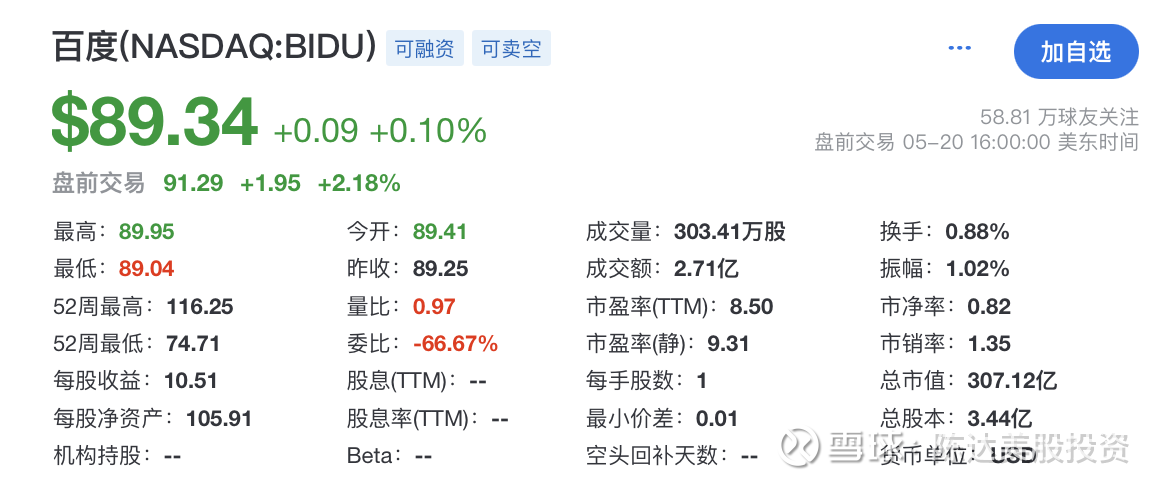The width and height of the screenshot is (1164, 484).
Task: Click the 今开 value 89.41
Action: 440,232
